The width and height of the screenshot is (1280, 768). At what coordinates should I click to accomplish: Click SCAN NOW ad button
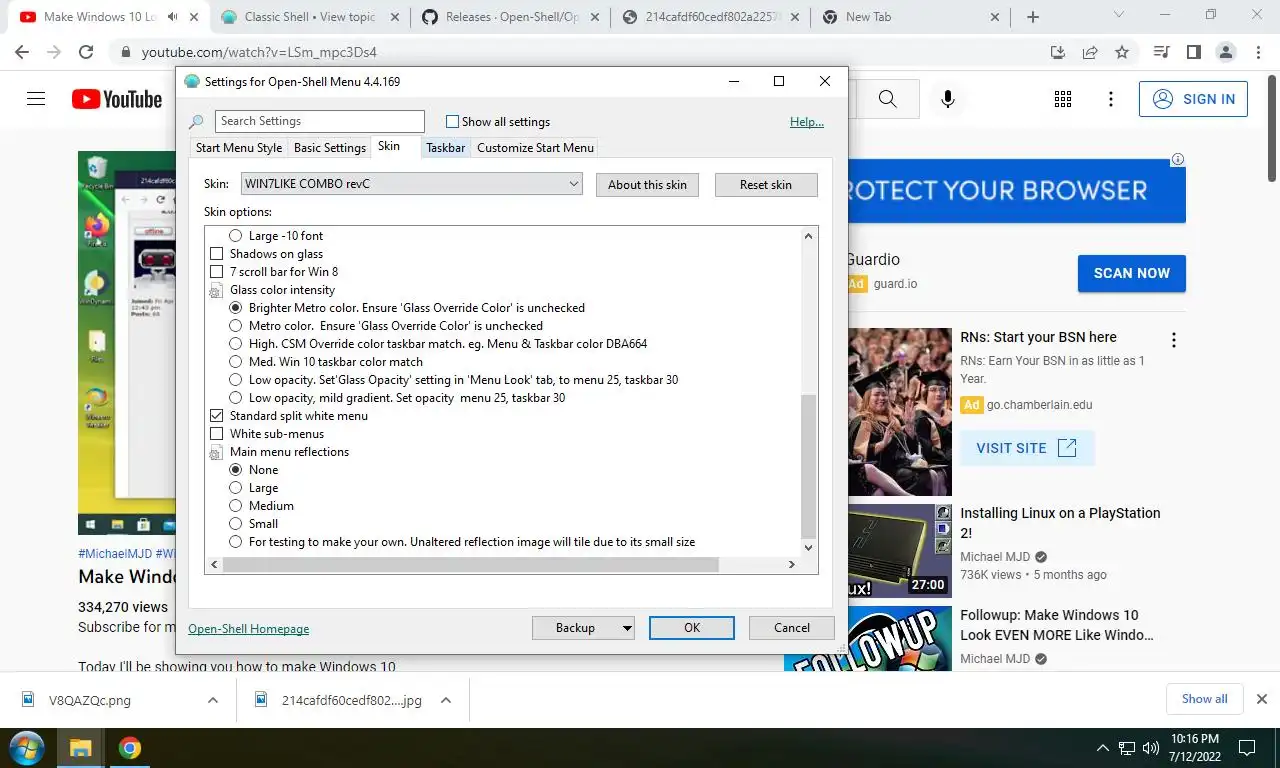tap(1131, 273)
